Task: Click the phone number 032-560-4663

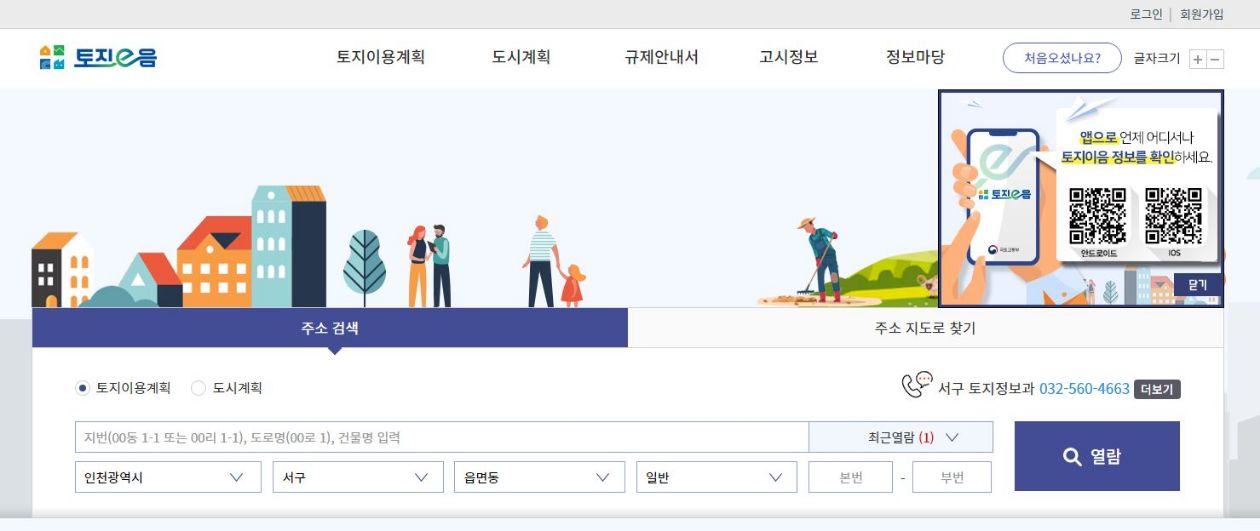Action: (1084, 388)
